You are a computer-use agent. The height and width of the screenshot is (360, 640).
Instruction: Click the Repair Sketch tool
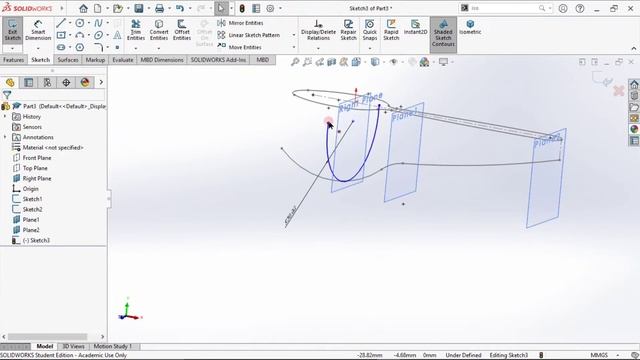[348, 30]
